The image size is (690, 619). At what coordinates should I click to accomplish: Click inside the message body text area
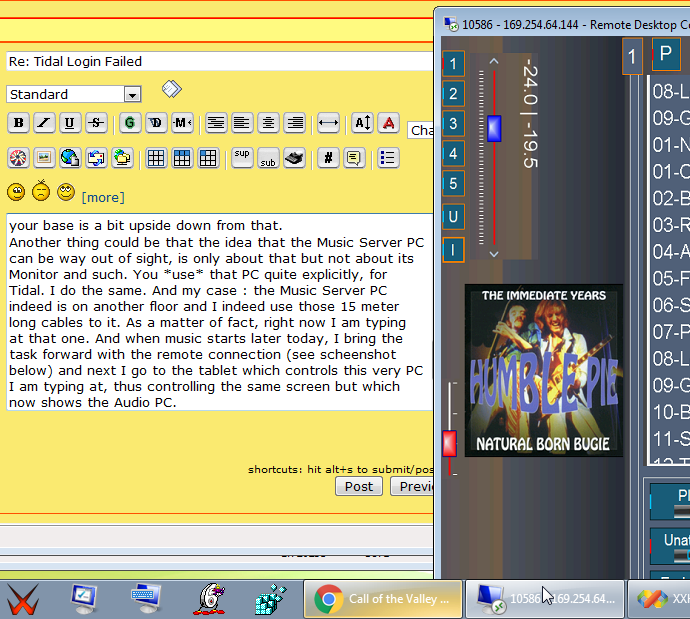(220, 312)
